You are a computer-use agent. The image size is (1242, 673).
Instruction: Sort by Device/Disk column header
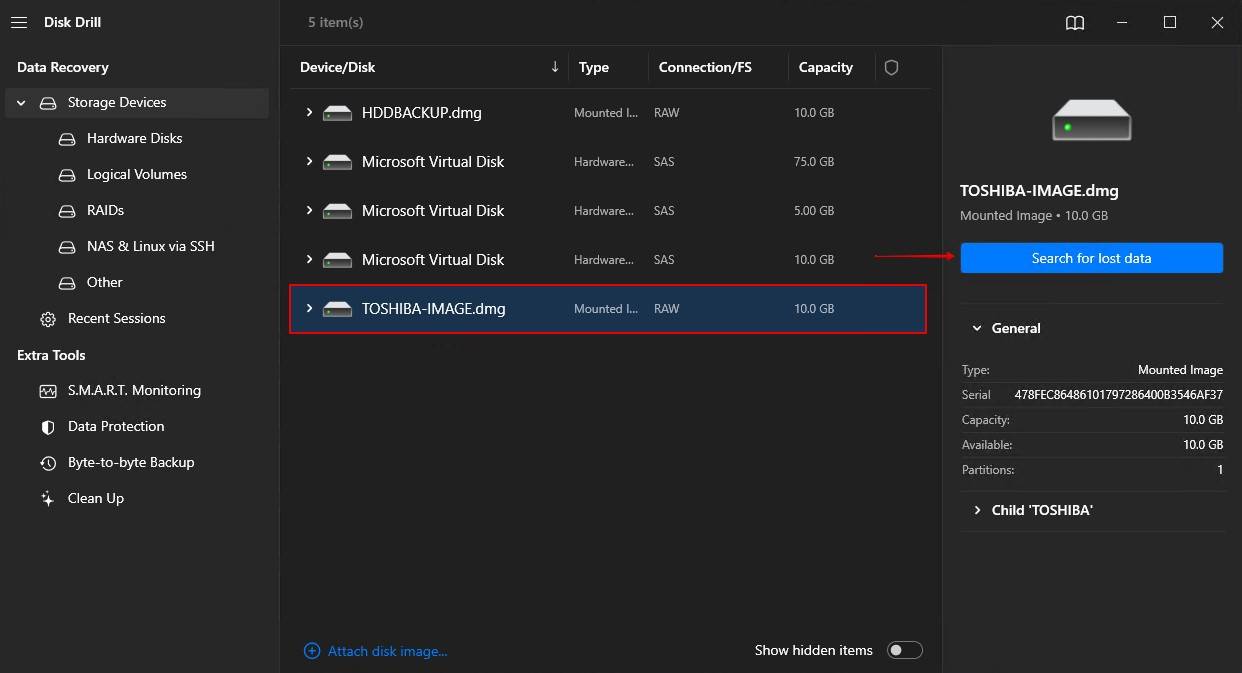pyautogui.click(x=338, y=67)
